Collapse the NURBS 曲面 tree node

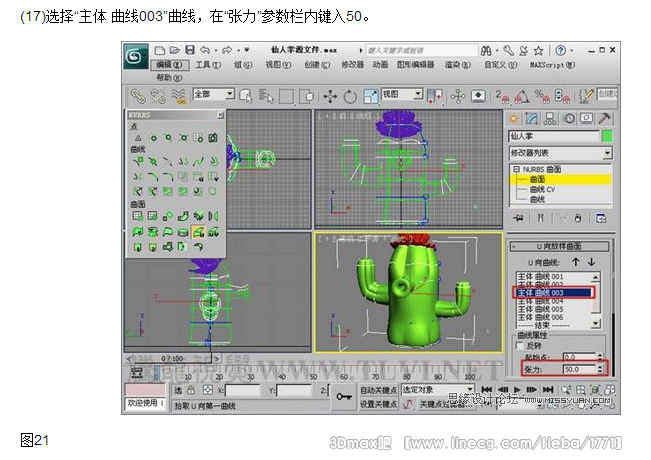(x=516, y=169)
